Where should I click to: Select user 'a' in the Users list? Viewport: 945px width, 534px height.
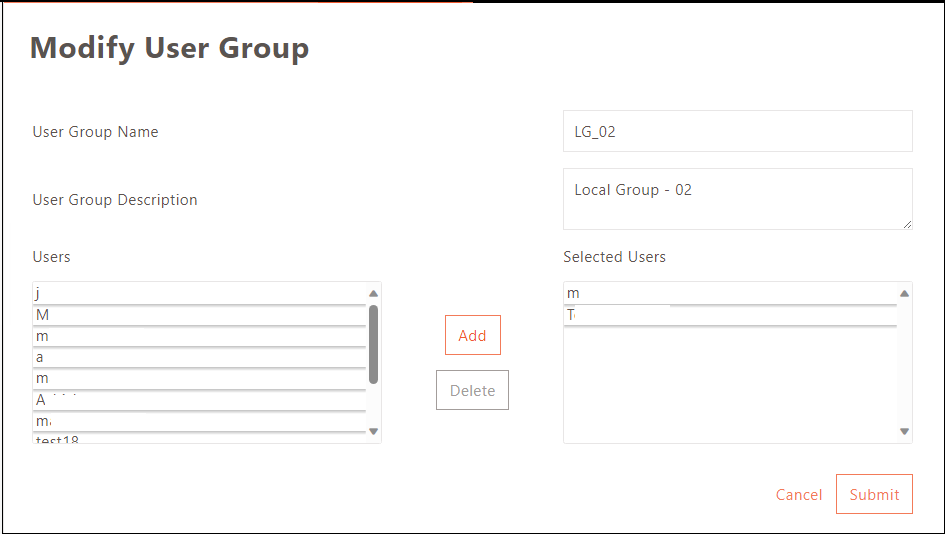200,357
